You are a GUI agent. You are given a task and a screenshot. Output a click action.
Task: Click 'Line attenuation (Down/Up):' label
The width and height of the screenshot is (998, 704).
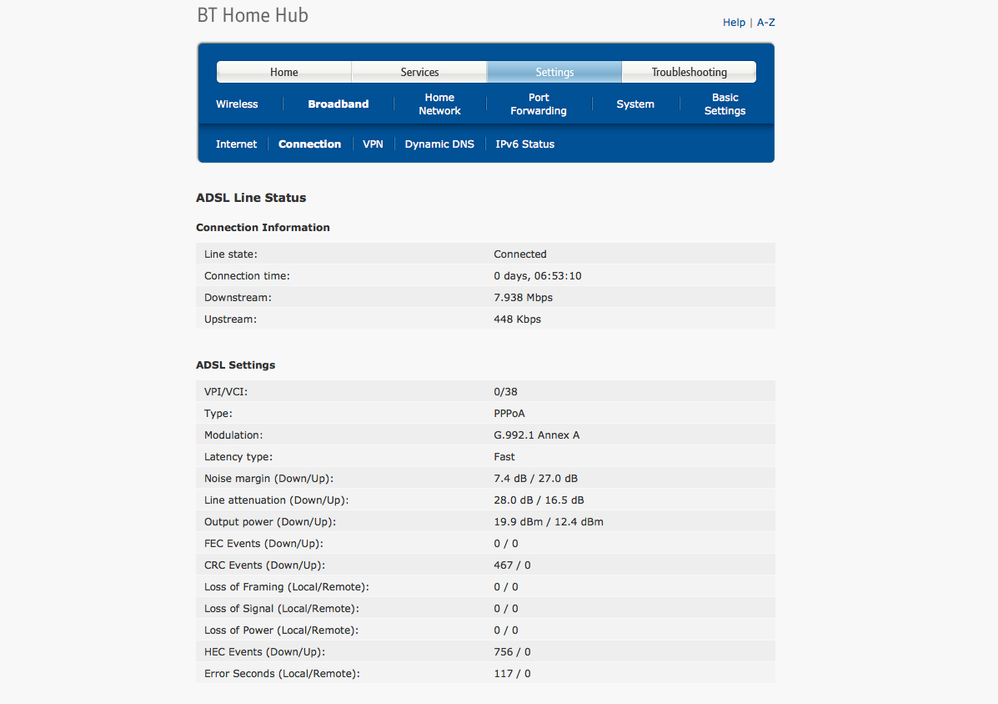pyautogui.click(x=276, y=500)
